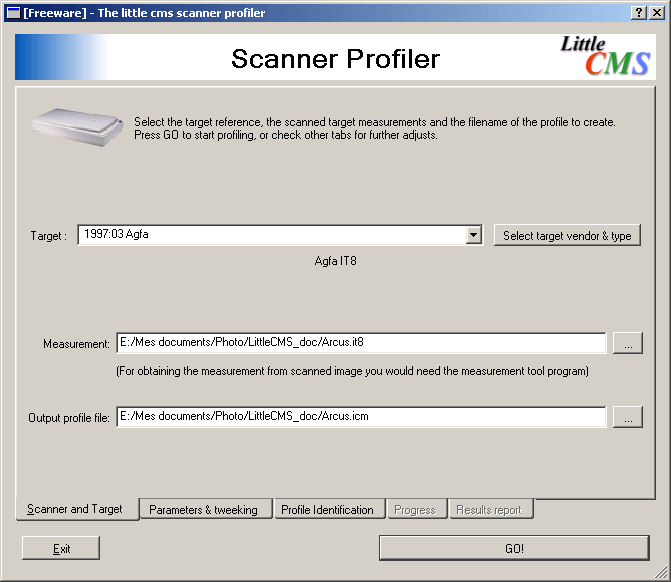This screenshot has height=582, width=671.
Task: Browse for the Output profile file
Action: pos(628,417)
